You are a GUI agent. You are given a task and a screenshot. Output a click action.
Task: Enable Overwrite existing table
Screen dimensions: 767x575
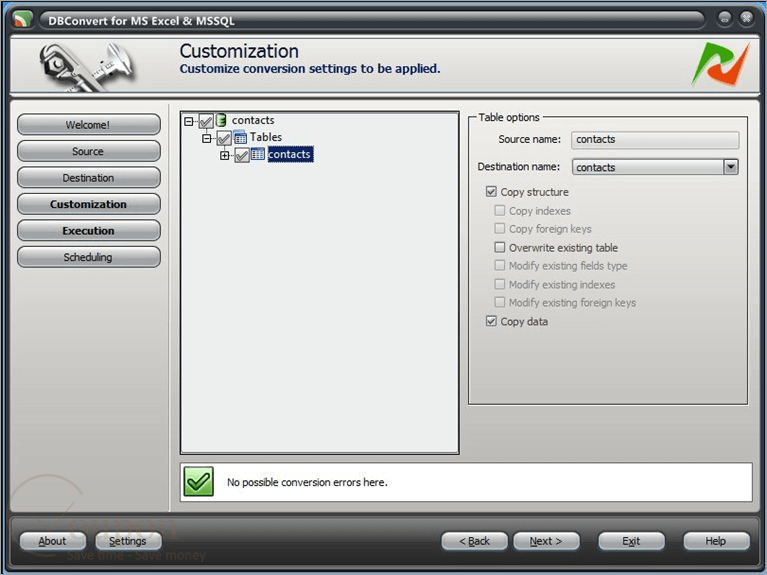tap(499, 247)
